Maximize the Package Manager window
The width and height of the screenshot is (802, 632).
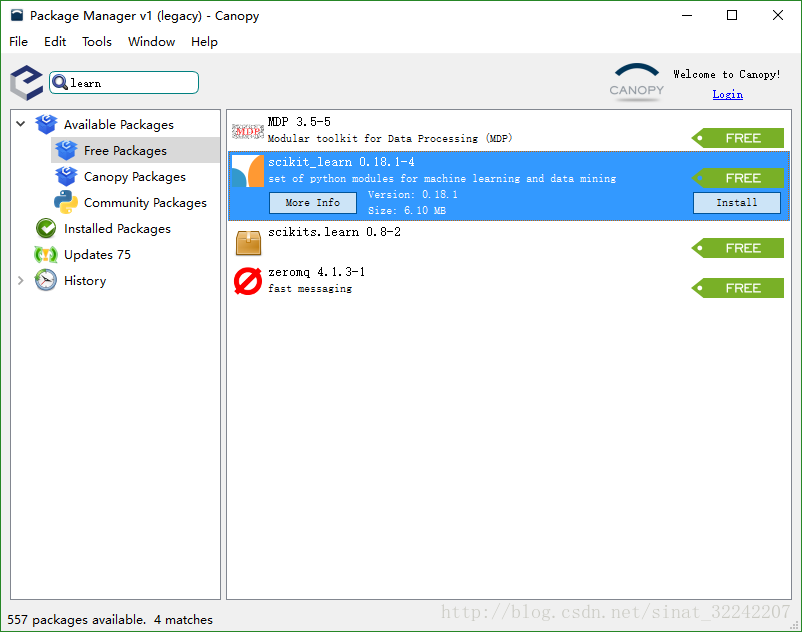point(732,15)
